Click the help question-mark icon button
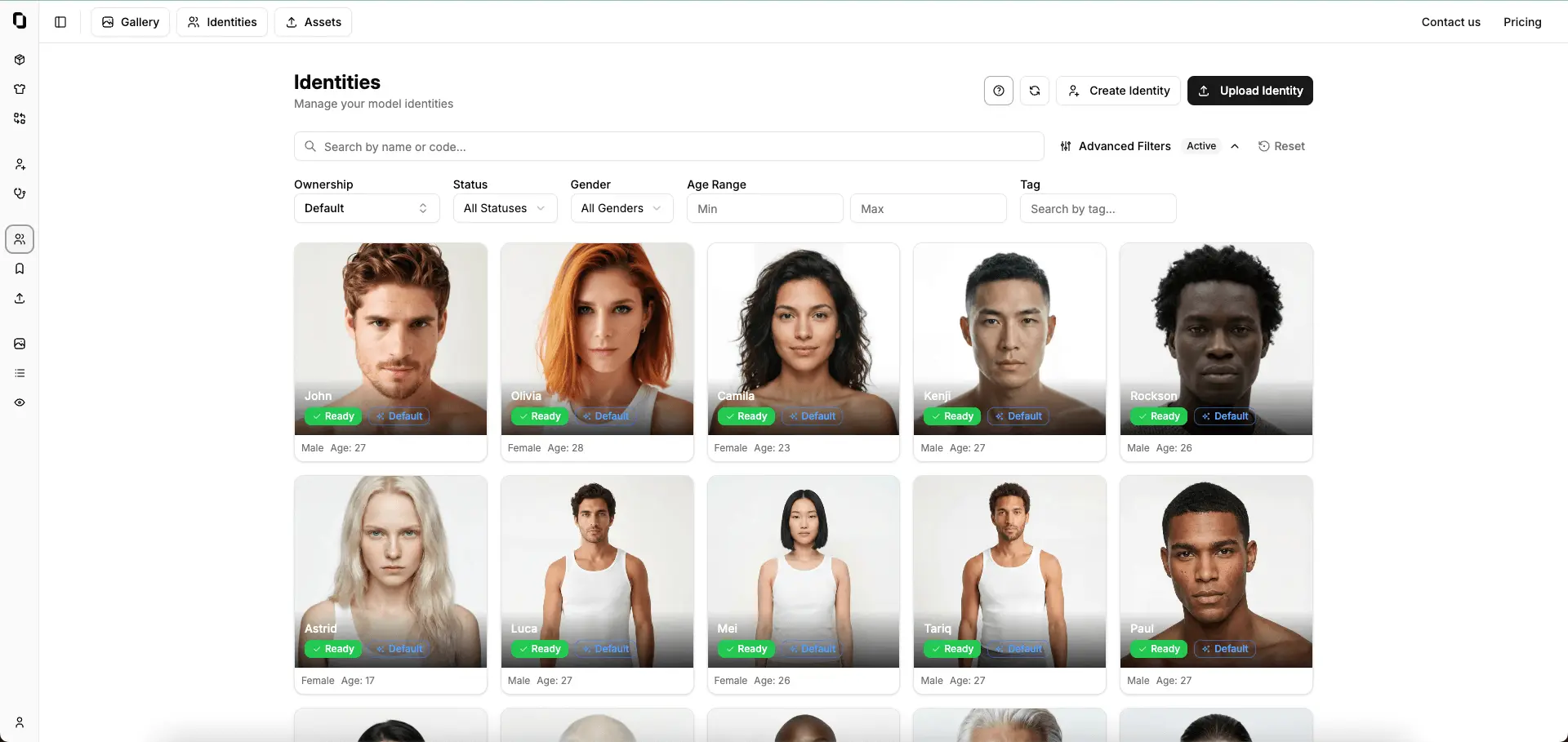The height and width of the screenshot is (742, 1568). pyautogui.click(x=999, y=91)
